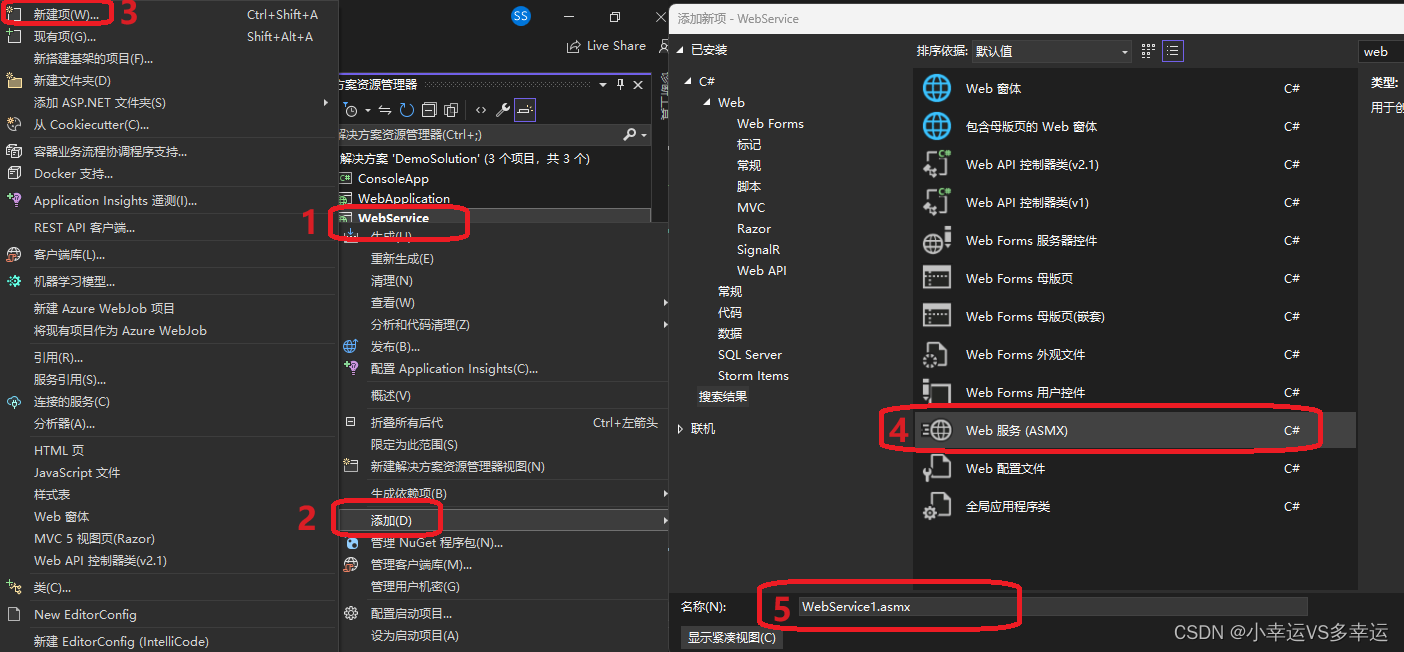Select the WebApplication project in Solution Explorer
Screen dimensions: 1404x652
[404, 198]
